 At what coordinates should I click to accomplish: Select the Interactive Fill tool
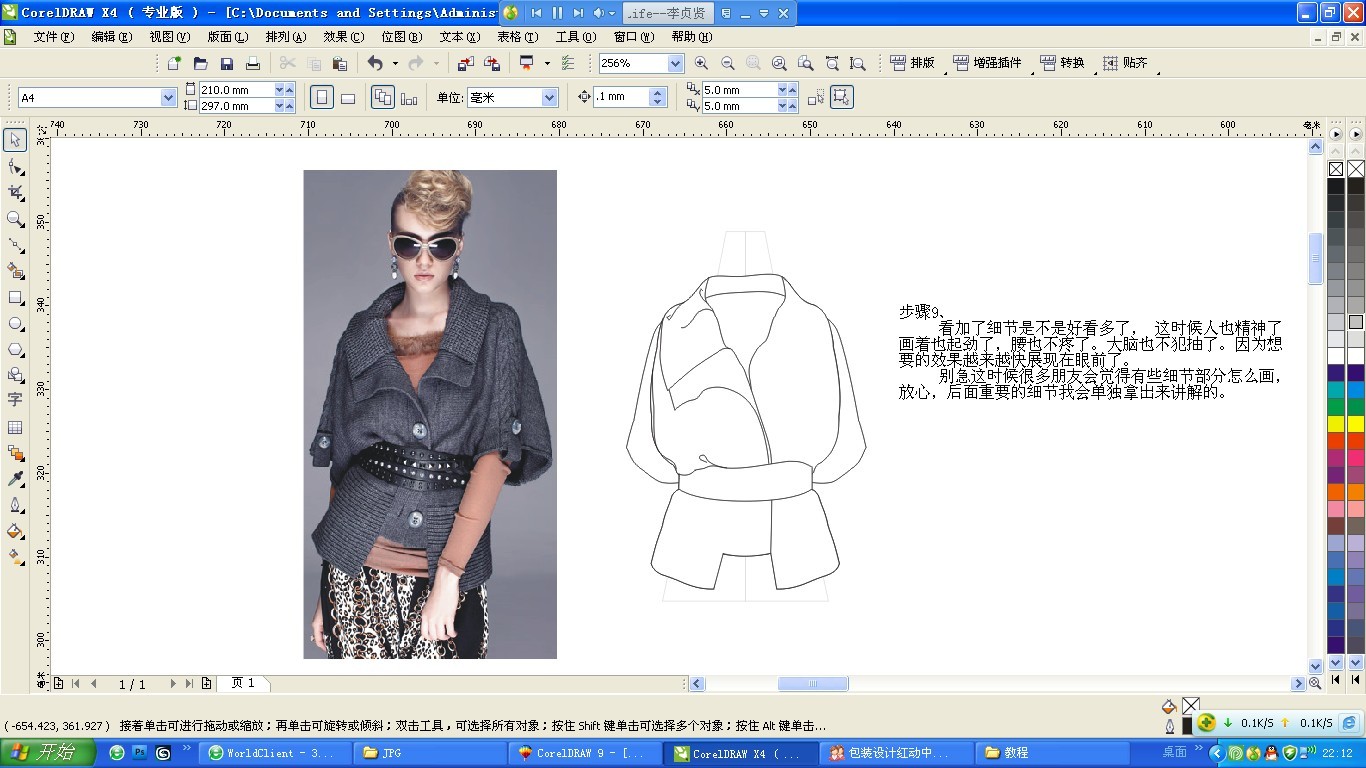click(x=15, y=557)
